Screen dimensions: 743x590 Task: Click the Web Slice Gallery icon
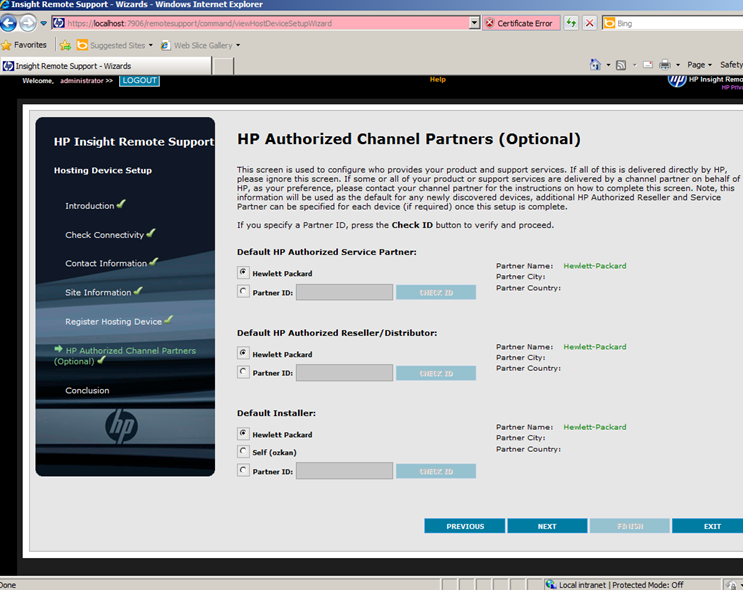[x=165, y=45]
